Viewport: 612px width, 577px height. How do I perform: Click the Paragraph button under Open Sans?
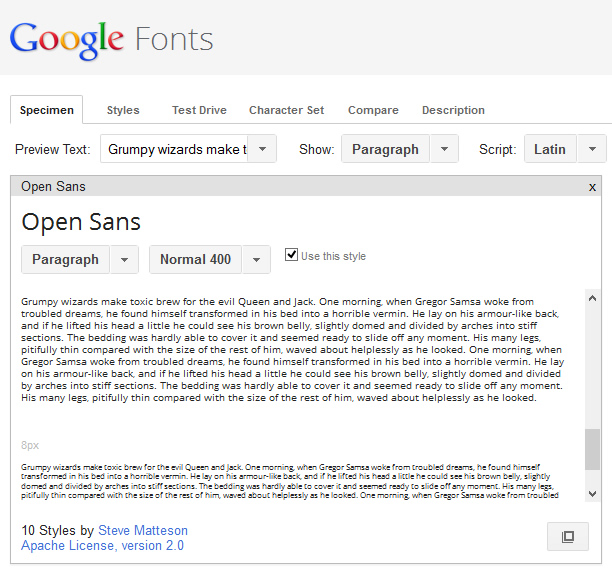click(x=66, y=259)
